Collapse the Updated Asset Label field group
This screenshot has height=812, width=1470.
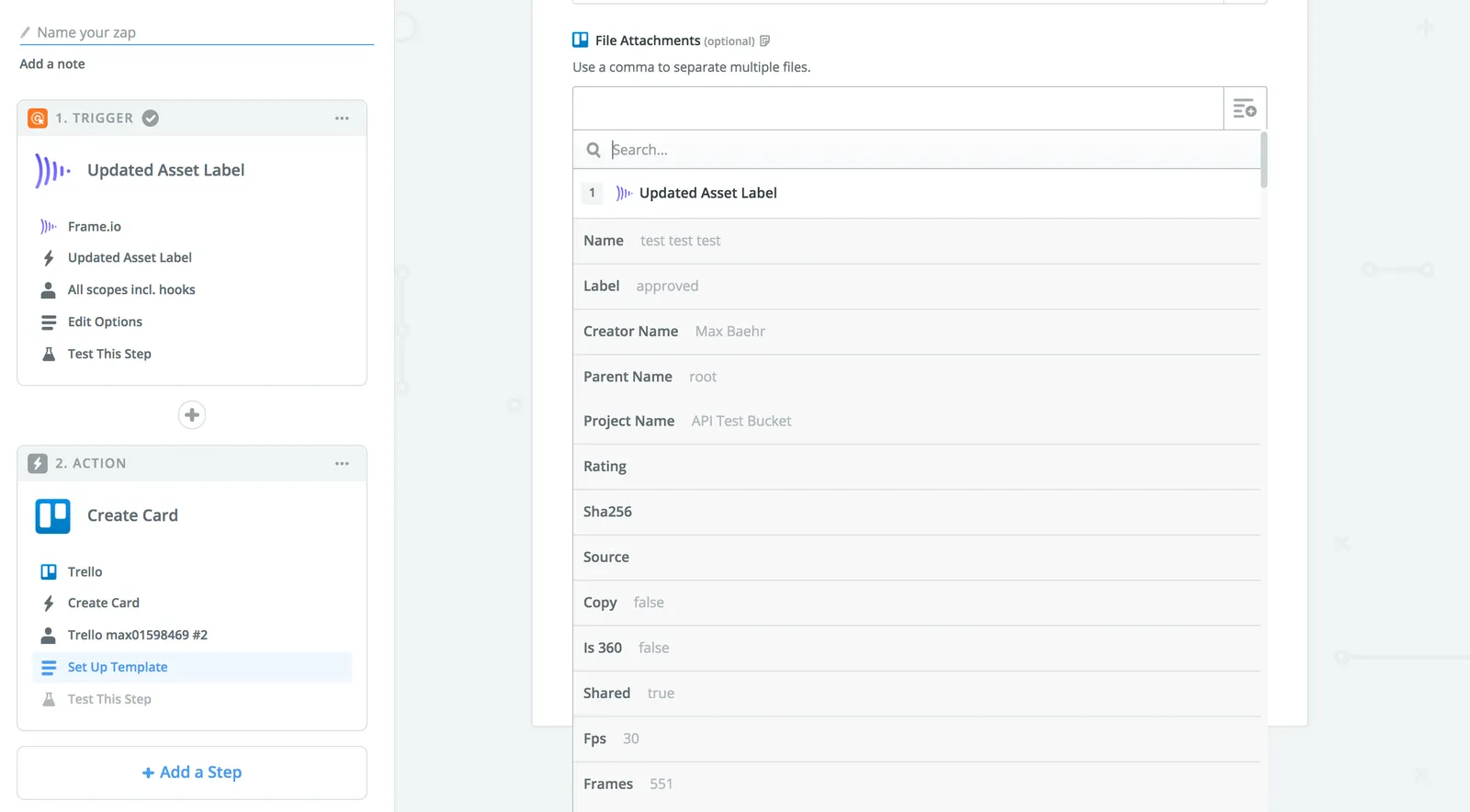click(x=917, y=194)
